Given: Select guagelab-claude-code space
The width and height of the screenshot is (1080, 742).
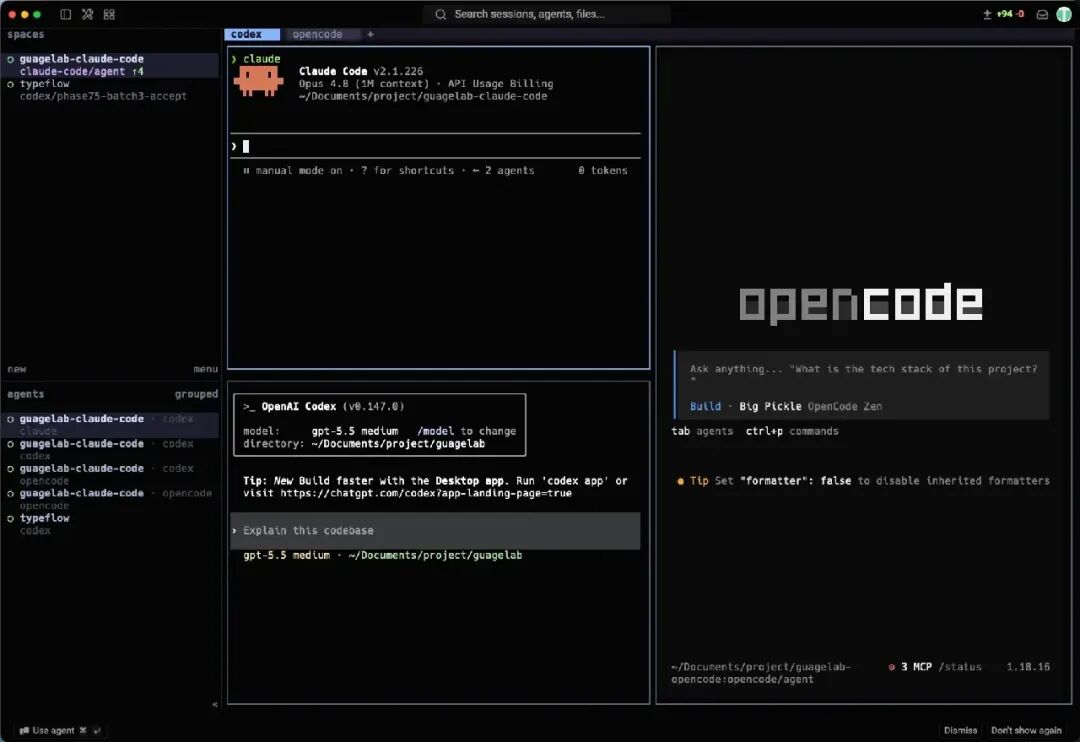Looking at the screenshot, I should click(x=110, y=65).
